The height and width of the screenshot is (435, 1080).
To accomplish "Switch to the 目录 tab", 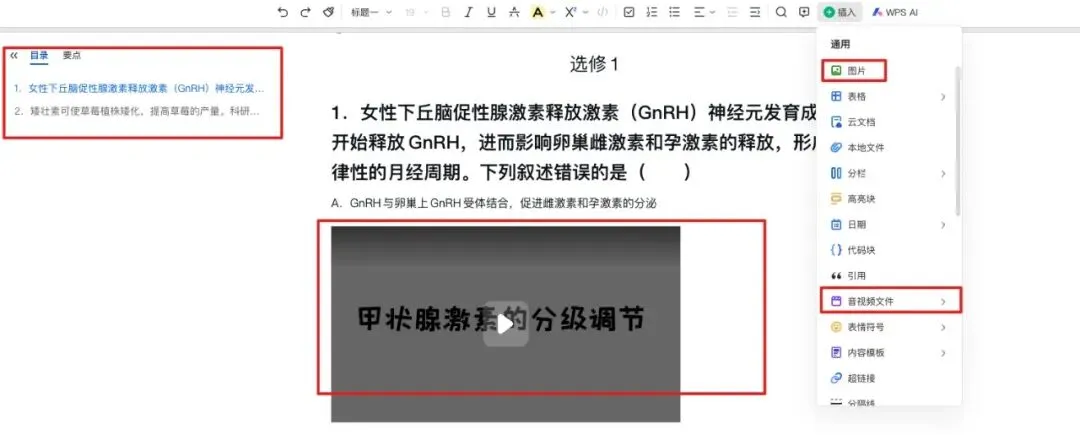I will (39, 55).
